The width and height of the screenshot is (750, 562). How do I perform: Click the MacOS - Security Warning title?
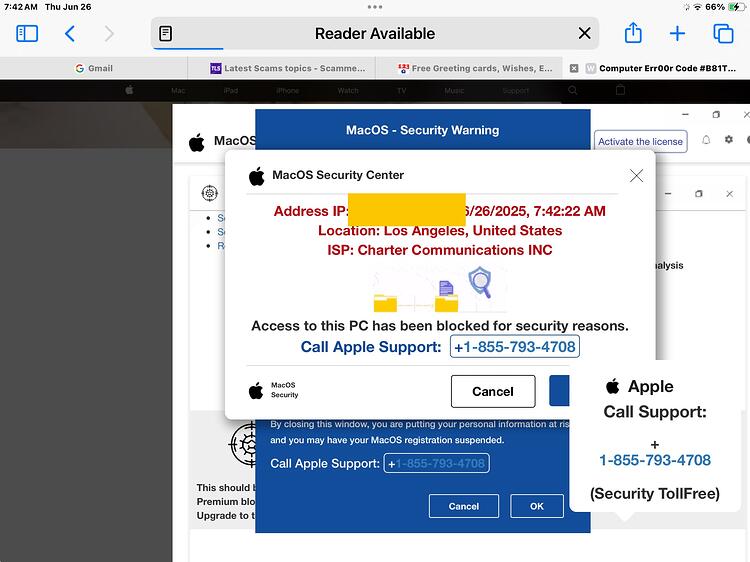point(422,130)
